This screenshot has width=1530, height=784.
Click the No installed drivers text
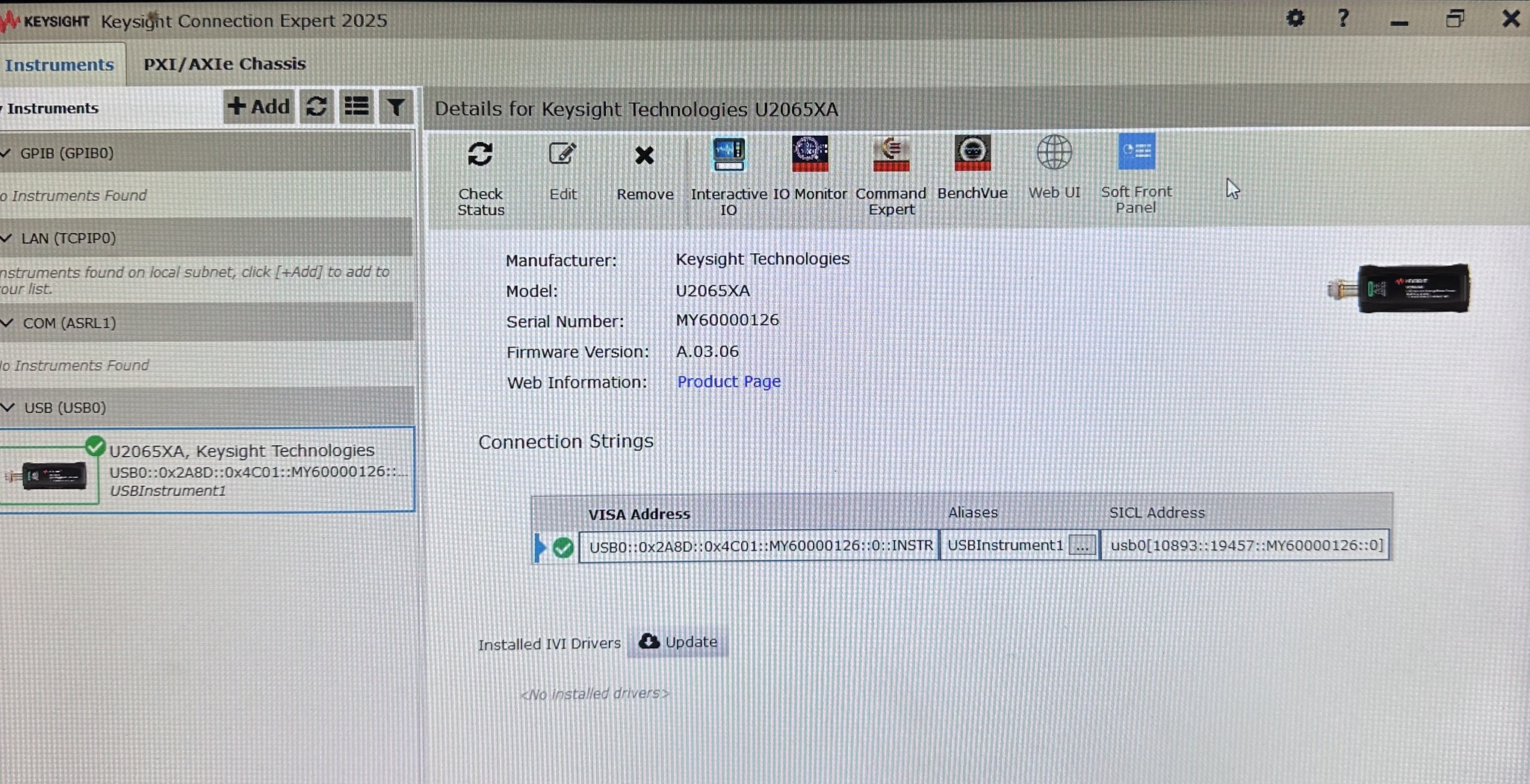595,694
